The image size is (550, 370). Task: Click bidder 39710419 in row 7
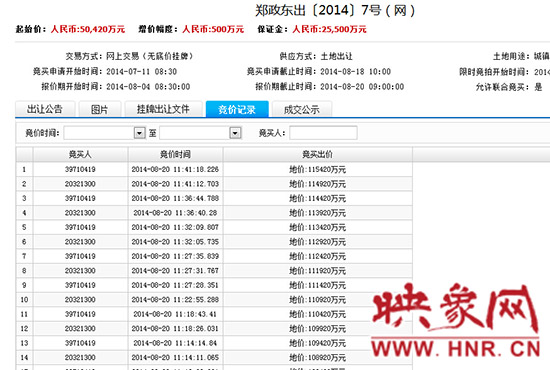pyautogui.click(x=80, y=256)
